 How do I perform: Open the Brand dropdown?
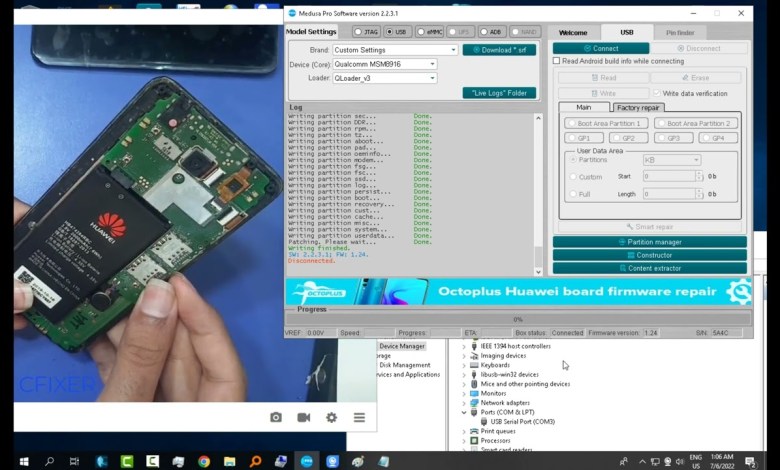tap(395, 50)
